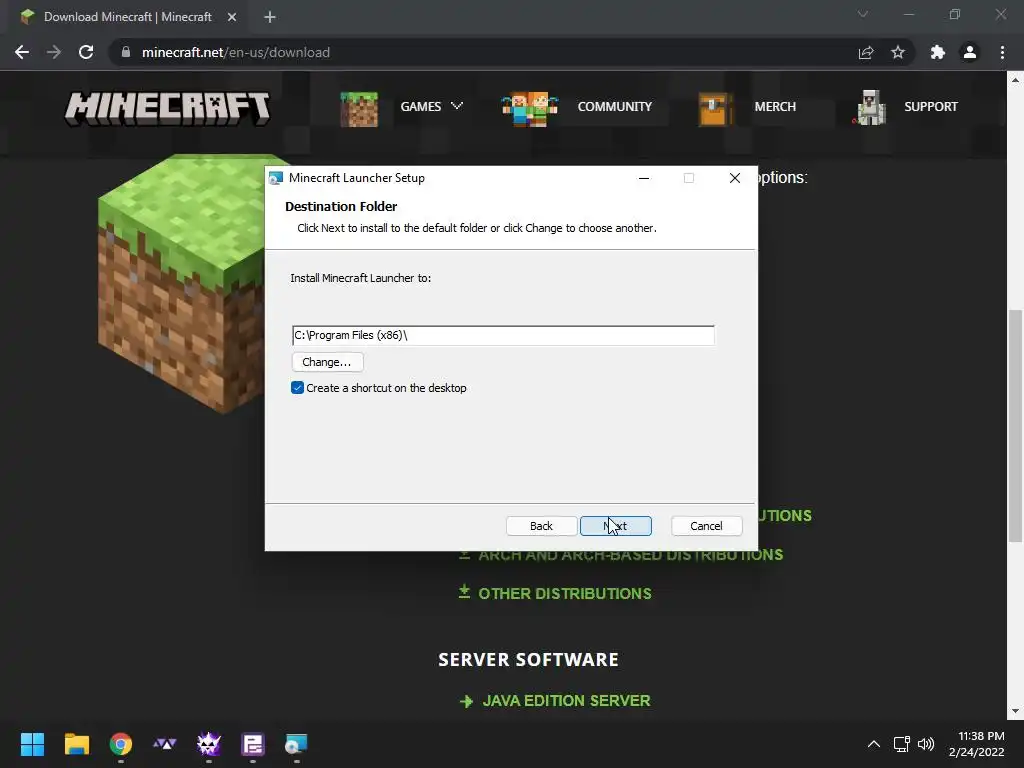The height and width of the screenshot is (768, 1024).
Task: Open the volume tray icon
Action: [926, 744]
